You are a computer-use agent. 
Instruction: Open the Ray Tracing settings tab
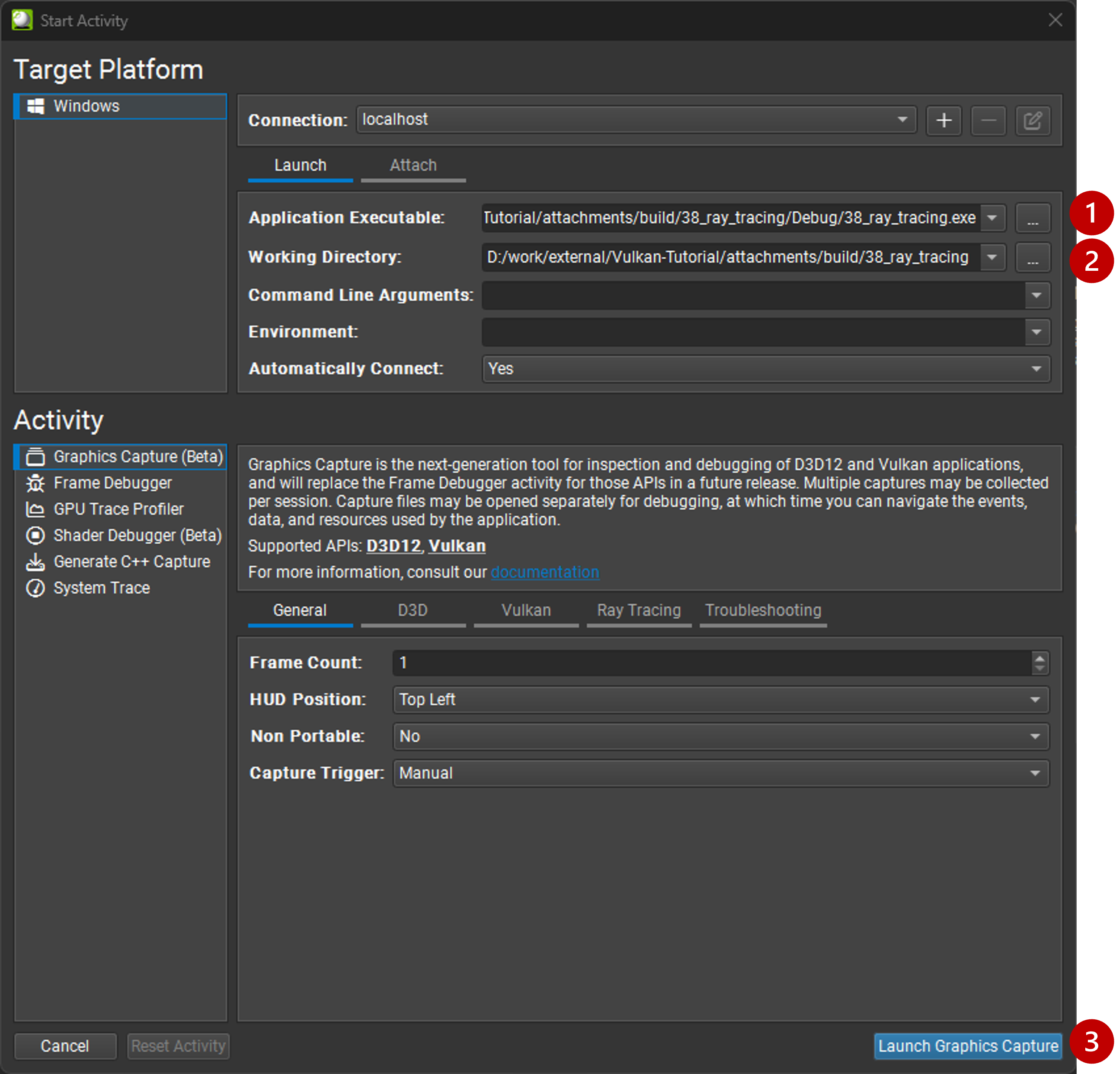pyautogui.click(x=638, y=610)
